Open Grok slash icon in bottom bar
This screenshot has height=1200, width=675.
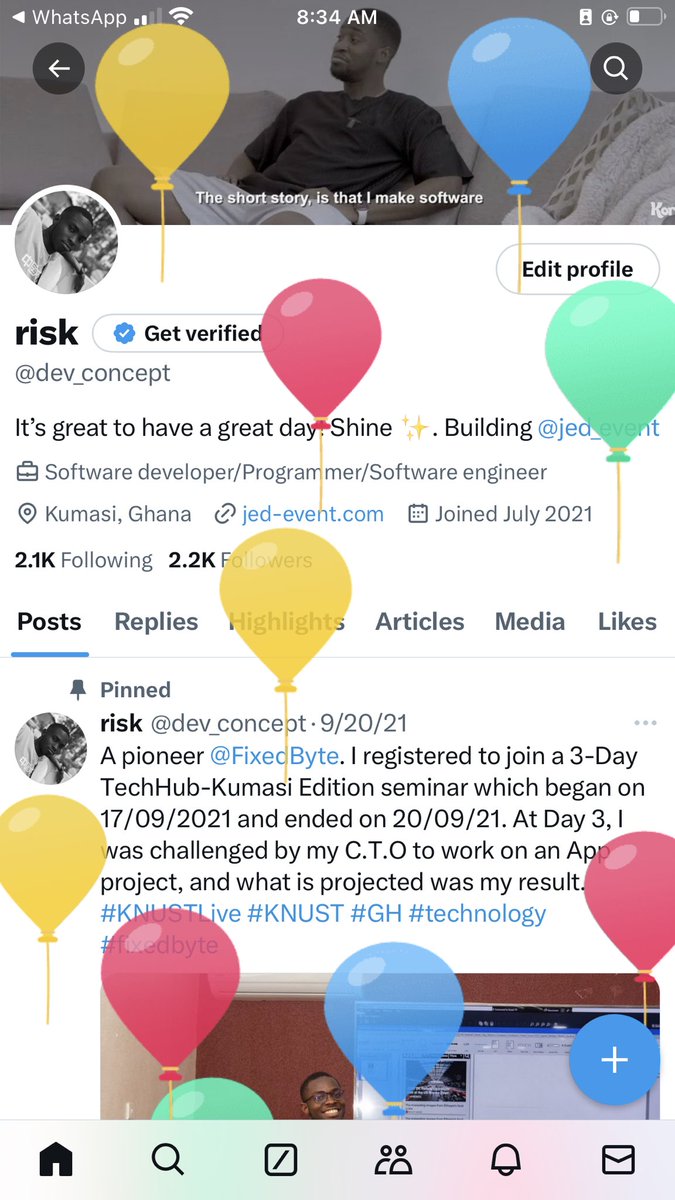281,1159
